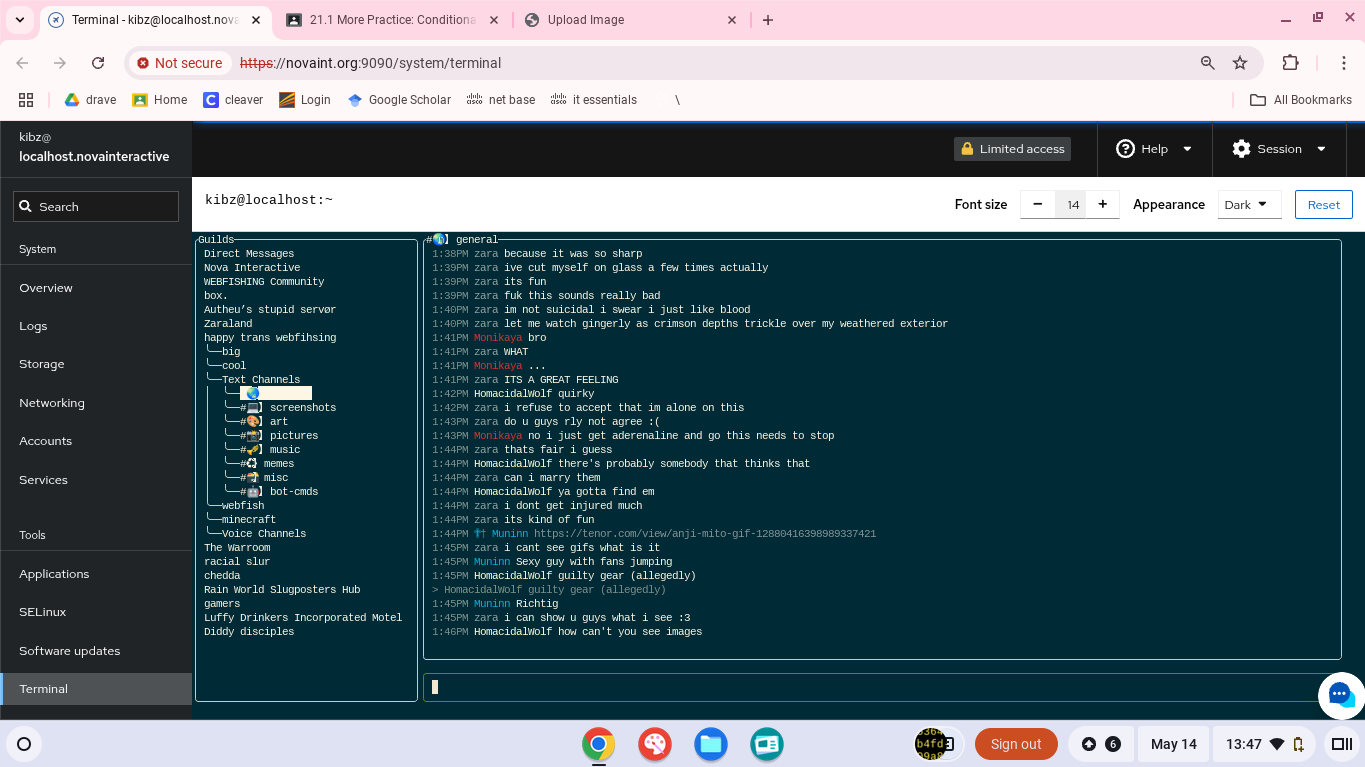Open the Appearance Dark dropdown
This screenshot has width=1365, height=767.
[x=1249, y=205]
